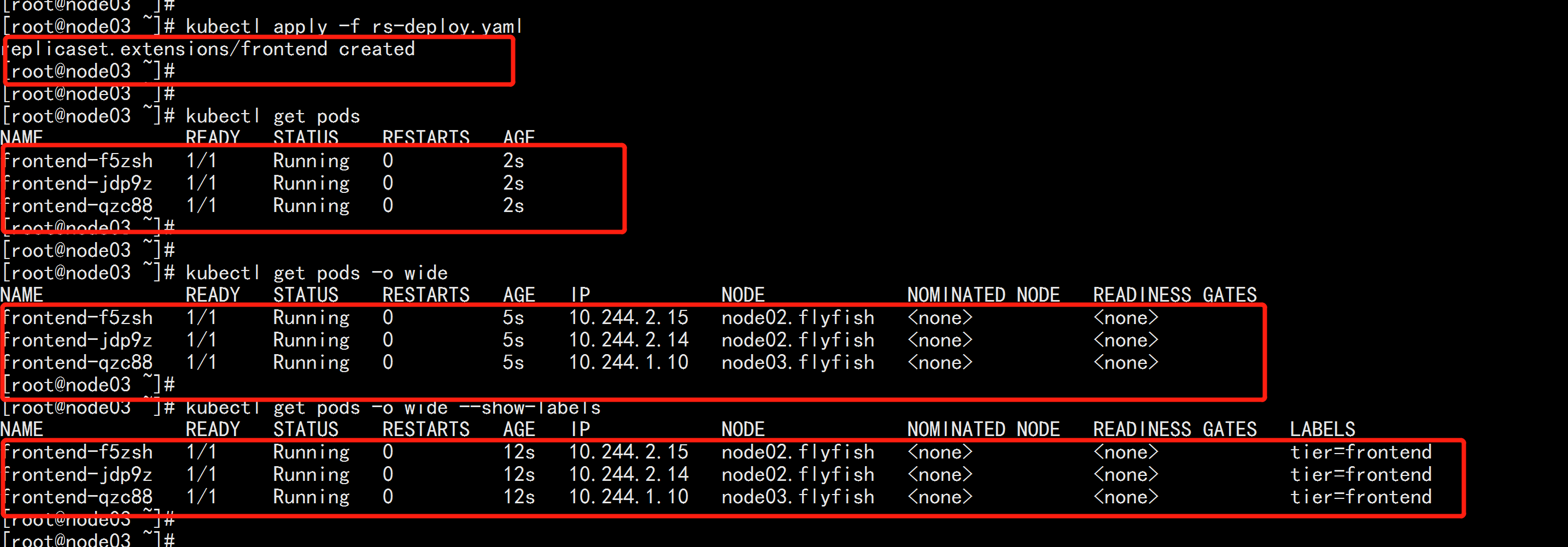Click pod name frontend-f5zsh in the 2s-age row
The width and height of the screenshot is (1568, 547).
coord(77,161)
